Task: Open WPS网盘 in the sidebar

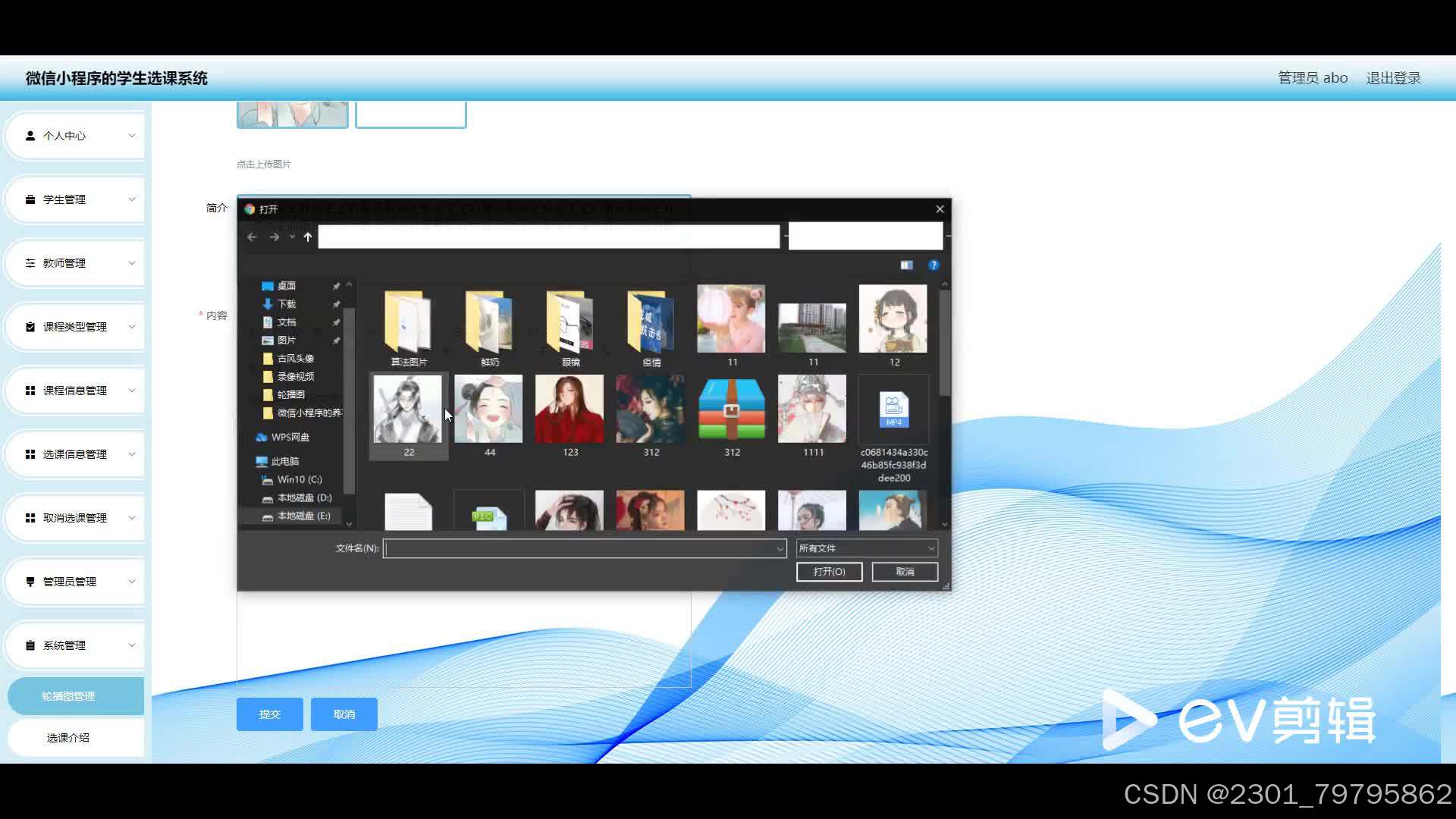Action: (x=290, y=437)
